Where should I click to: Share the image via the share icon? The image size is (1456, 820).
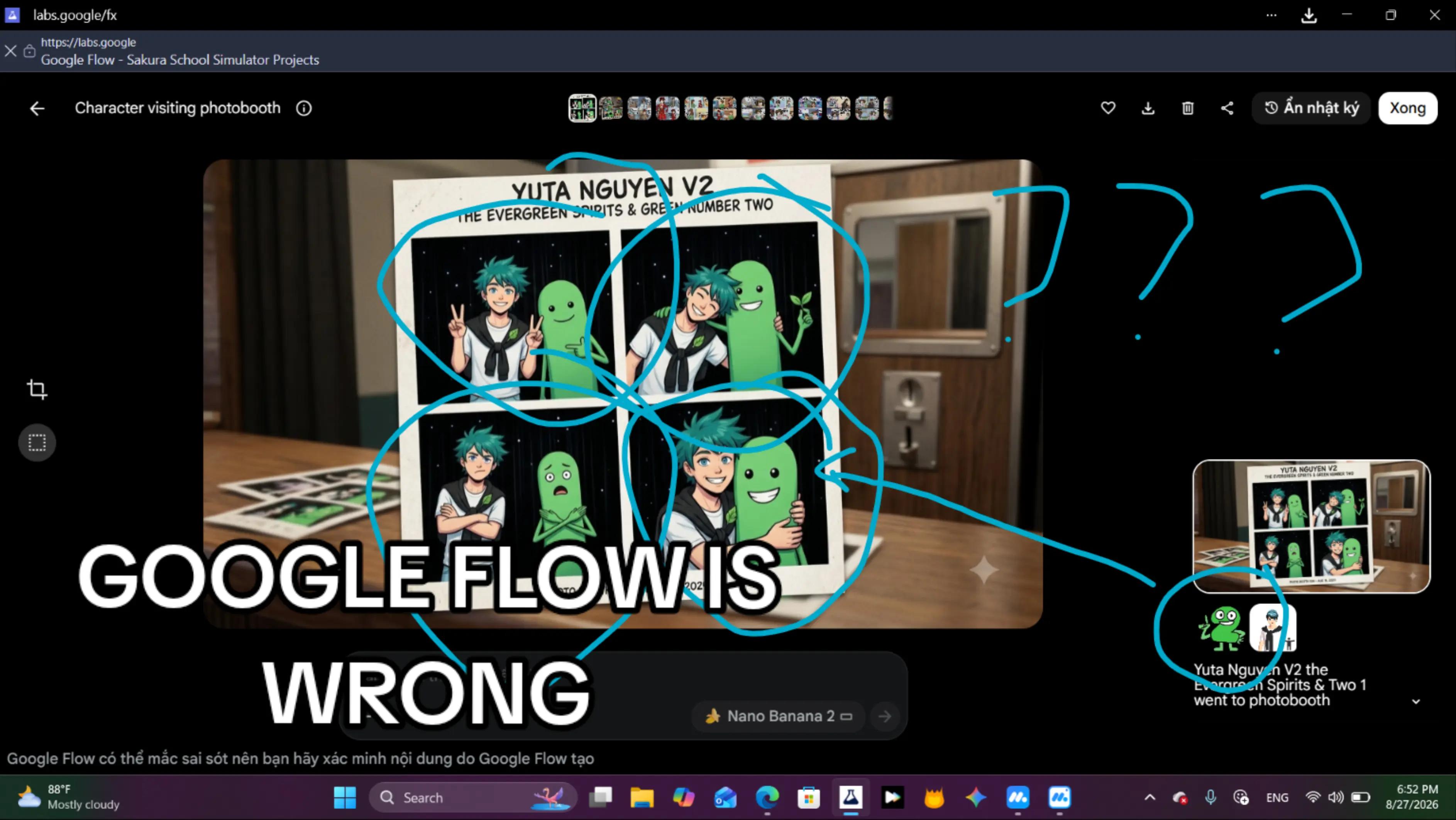1227,108
